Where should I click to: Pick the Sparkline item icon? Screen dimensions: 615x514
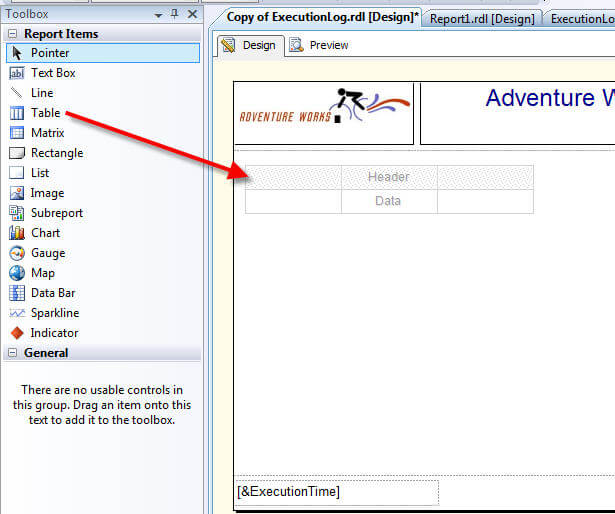coord(16,313)
